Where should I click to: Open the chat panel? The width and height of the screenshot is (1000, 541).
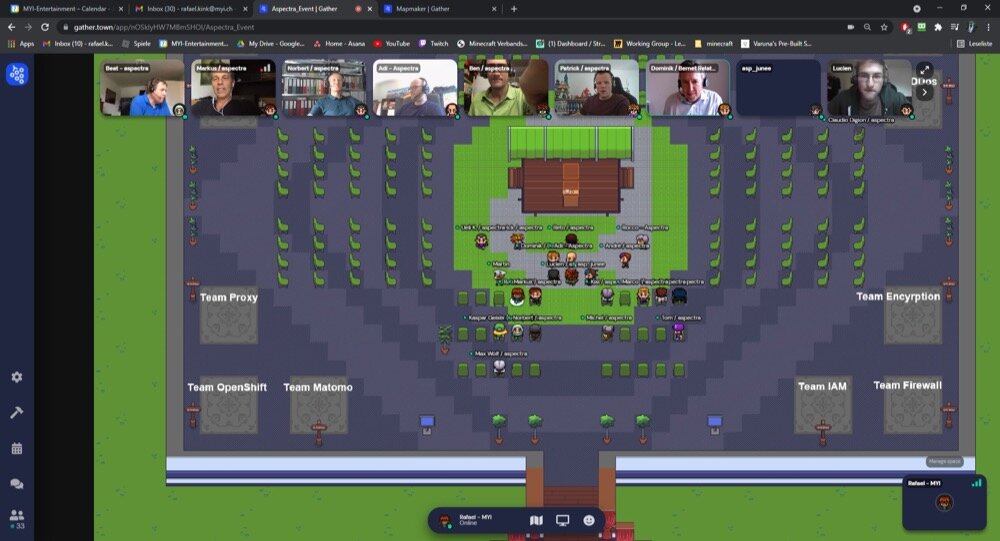point(17,484)
